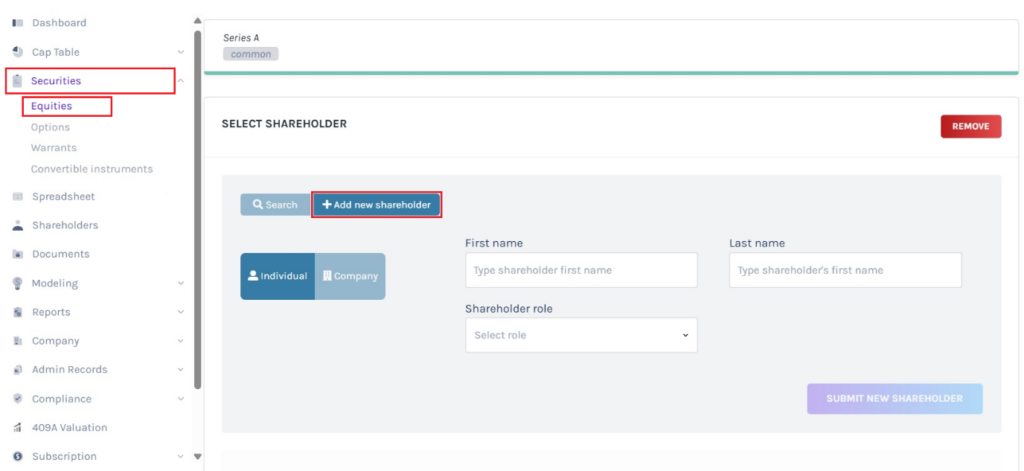Screen dimensions: 1024x471
Task: Select the Company shareholder type
Action: [350, 276]
